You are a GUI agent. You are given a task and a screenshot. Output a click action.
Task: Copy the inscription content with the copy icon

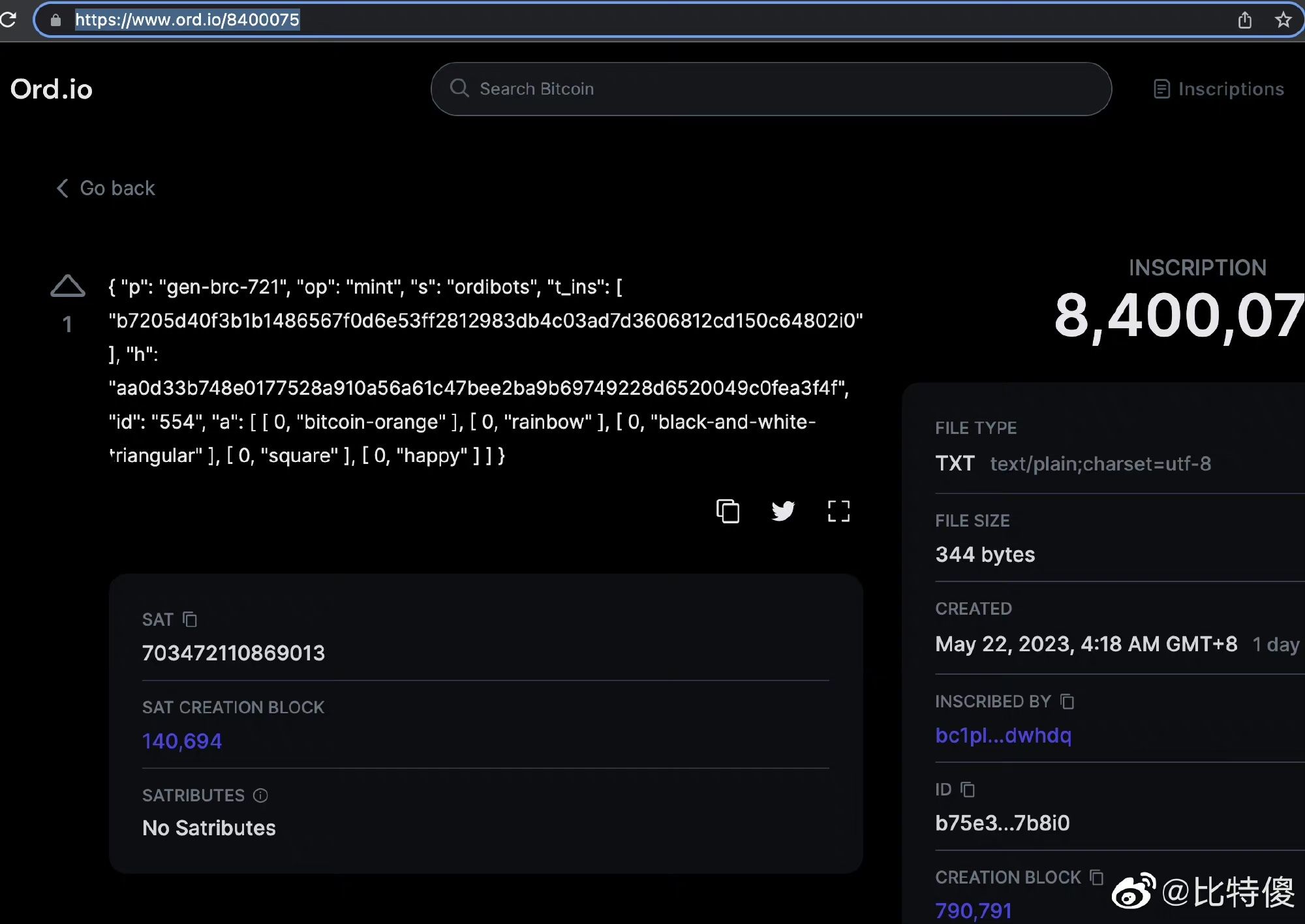(728, 511)
